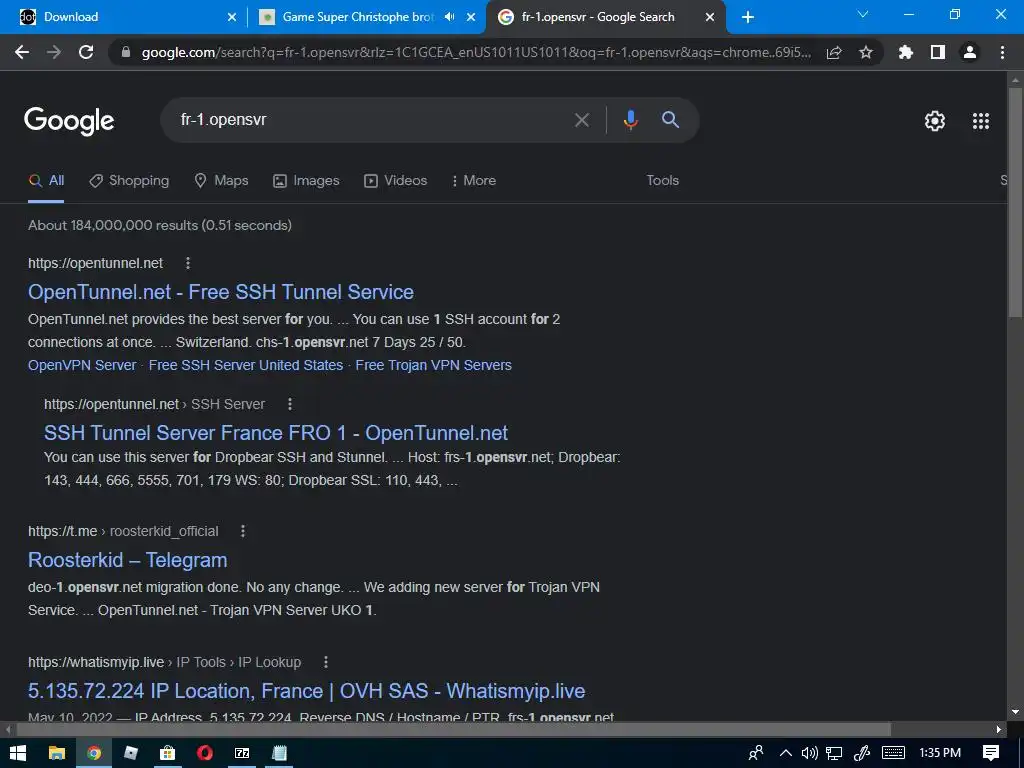The width and height of the screenshot is (1024, 768).
Task: Share this page from the address bar
Action: pyautogui.click(x=834, y=52)
